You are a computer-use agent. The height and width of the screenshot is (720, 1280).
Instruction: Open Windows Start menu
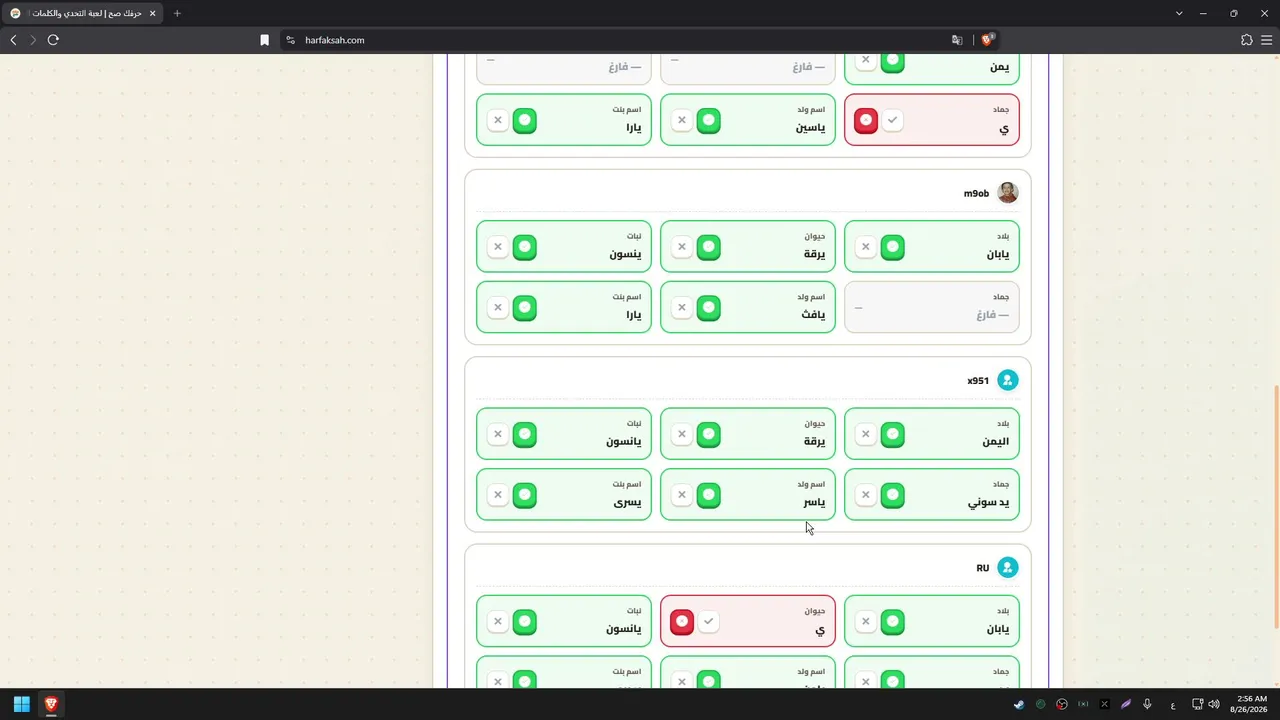[21, 704]
